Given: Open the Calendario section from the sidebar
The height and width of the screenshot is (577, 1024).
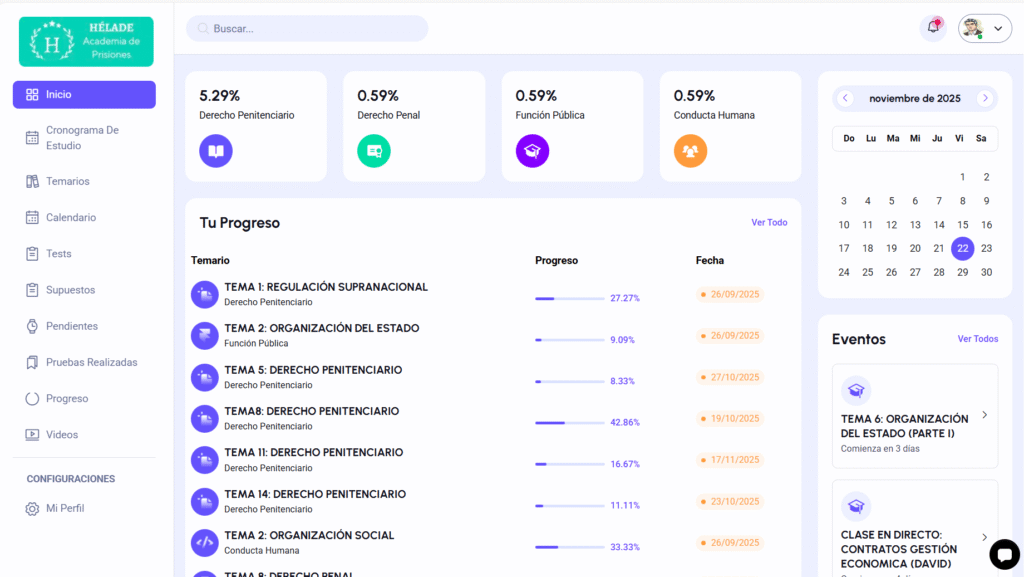Looking at the screenshot, I should (34, 217).
